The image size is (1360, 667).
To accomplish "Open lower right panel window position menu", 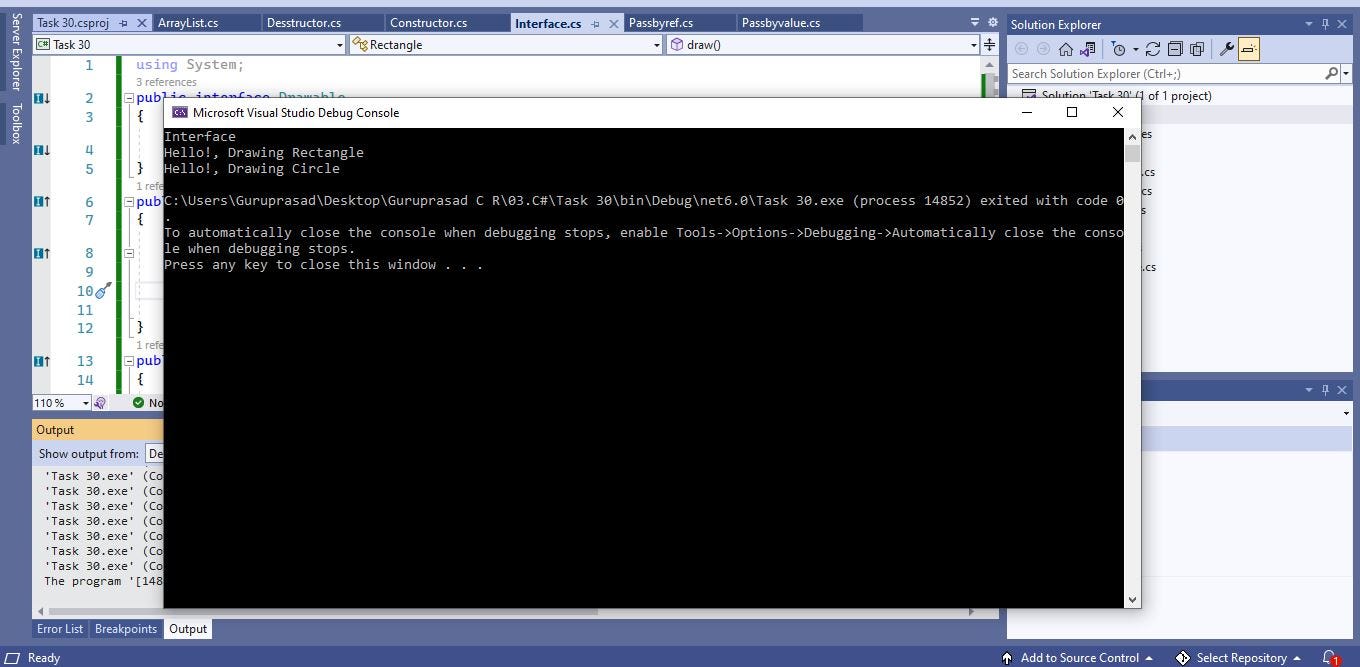I will pyautogui.click(x=1309, y=390).
